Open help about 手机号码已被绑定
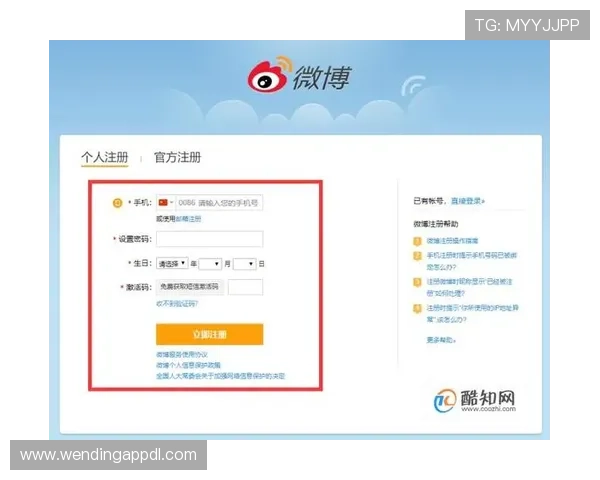The height and width of the screenshot is (480, 600). (x=471, y=261)
